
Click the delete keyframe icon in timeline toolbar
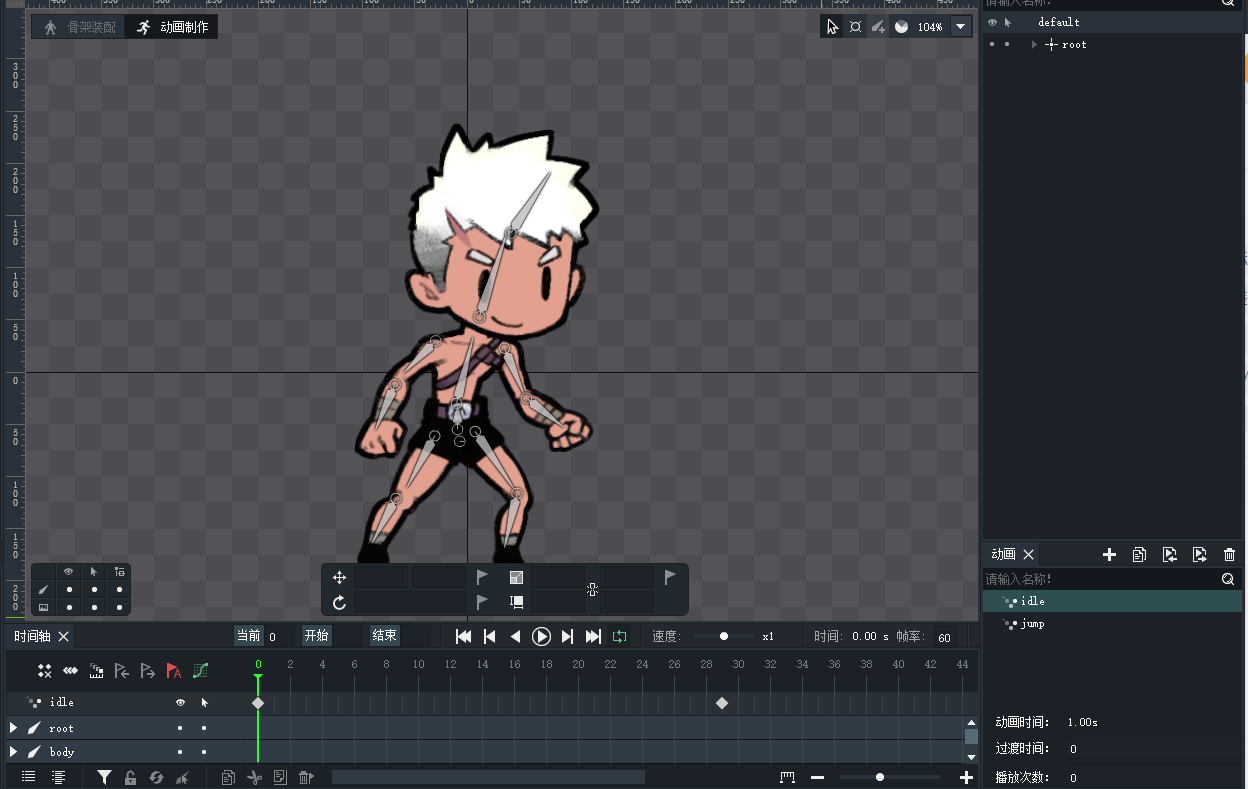click(x=44, y=671)
